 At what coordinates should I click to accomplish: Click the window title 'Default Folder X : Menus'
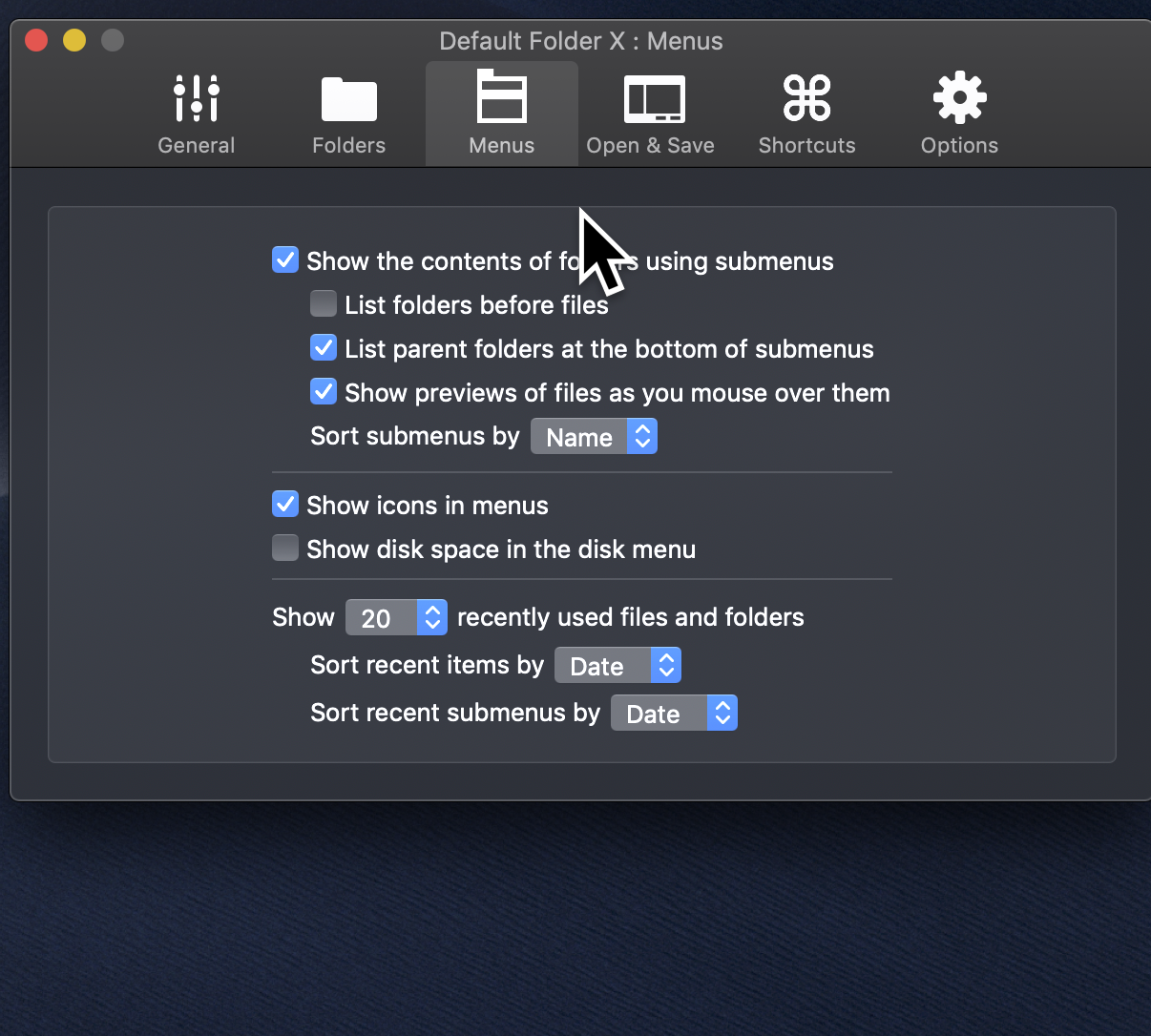581,41
